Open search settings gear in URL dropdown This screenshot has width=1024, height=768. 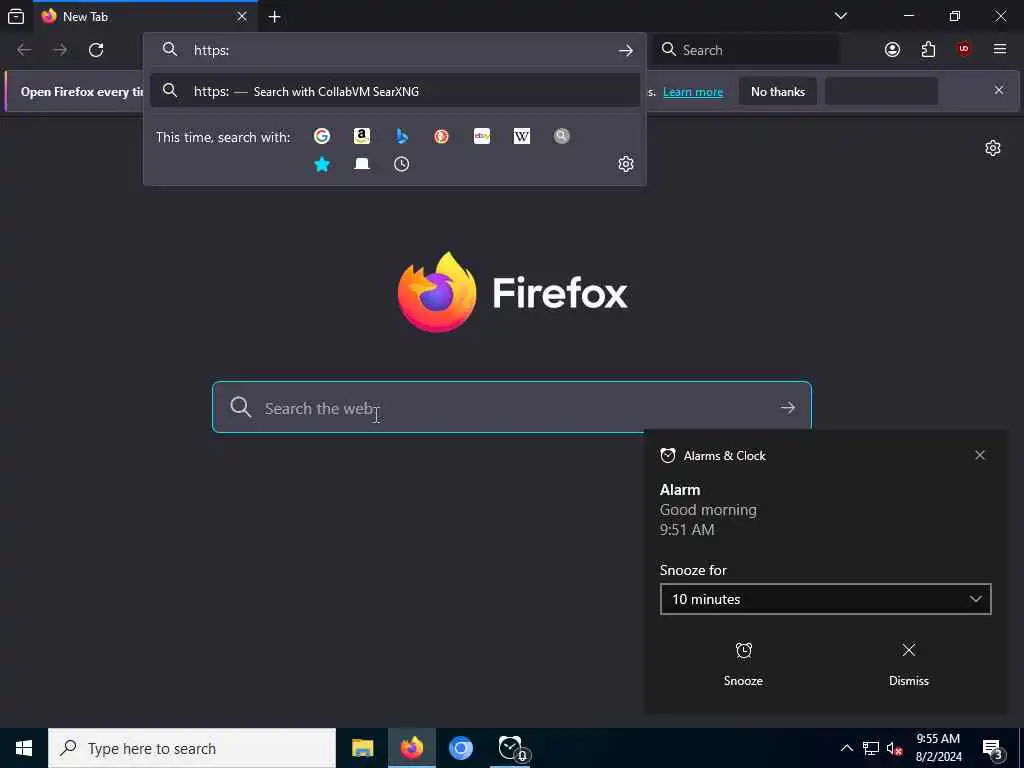pos(626,164)
